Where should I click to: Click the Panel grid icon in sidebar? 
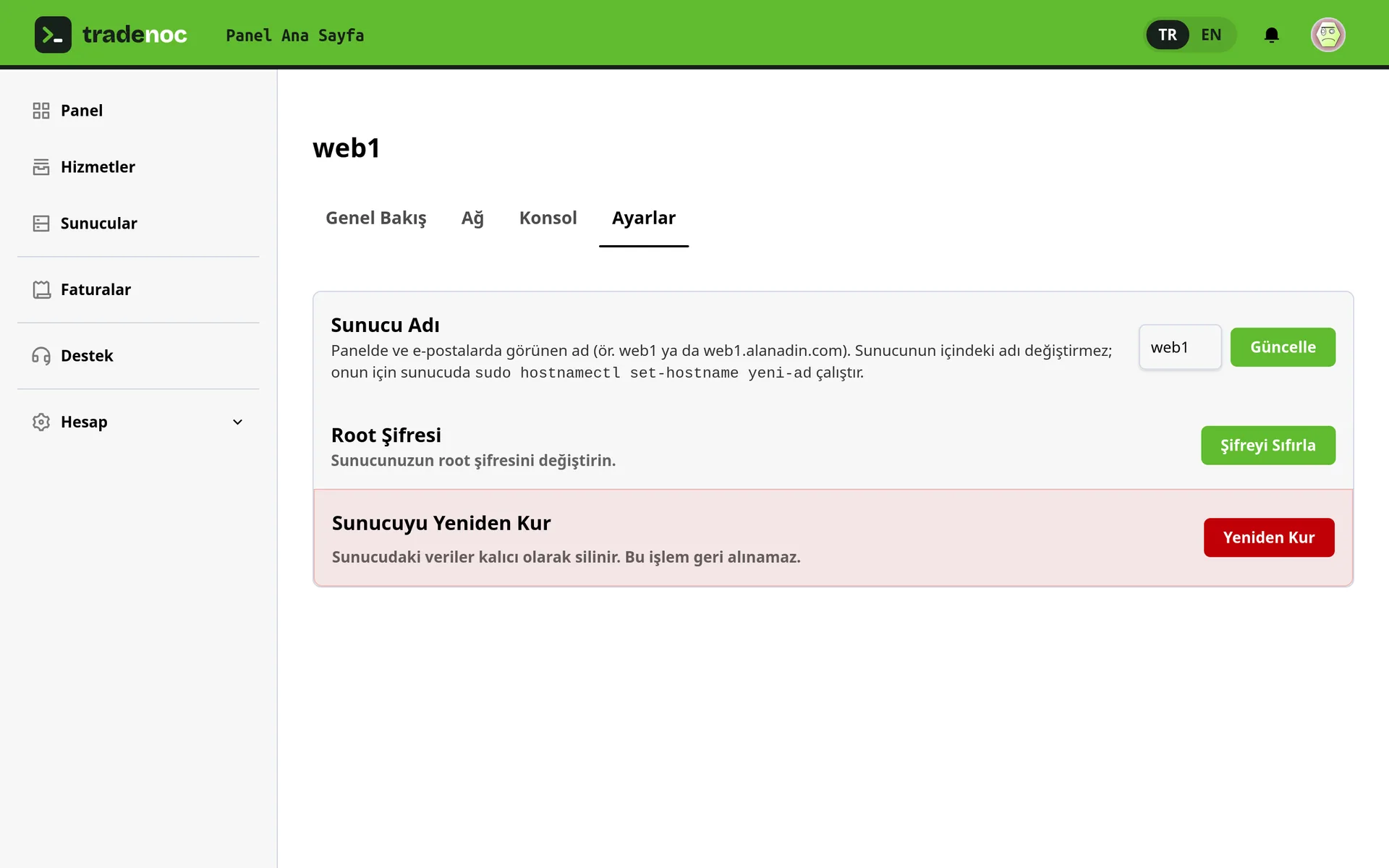point(41,111)
